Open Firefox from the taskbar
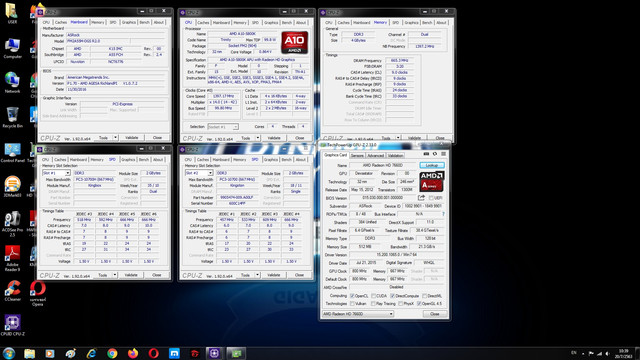 coord(133,353)
